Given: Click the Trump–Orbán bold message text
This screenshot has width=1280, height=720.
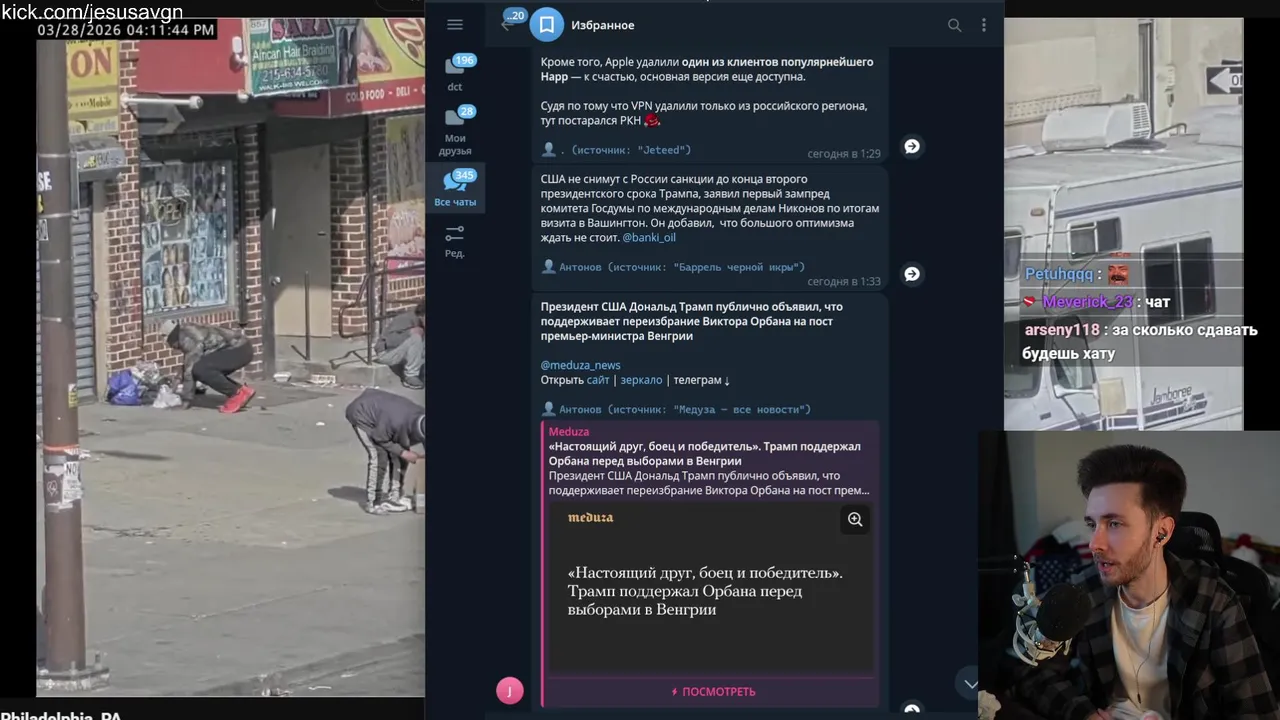Looking at the screenshot, I should tap(692, 321).
